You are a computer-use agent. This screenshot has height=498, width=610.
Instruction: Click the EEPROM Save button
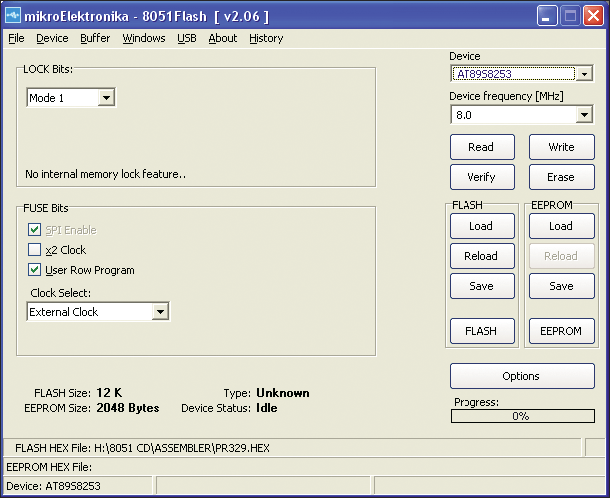tap(561, 286)
